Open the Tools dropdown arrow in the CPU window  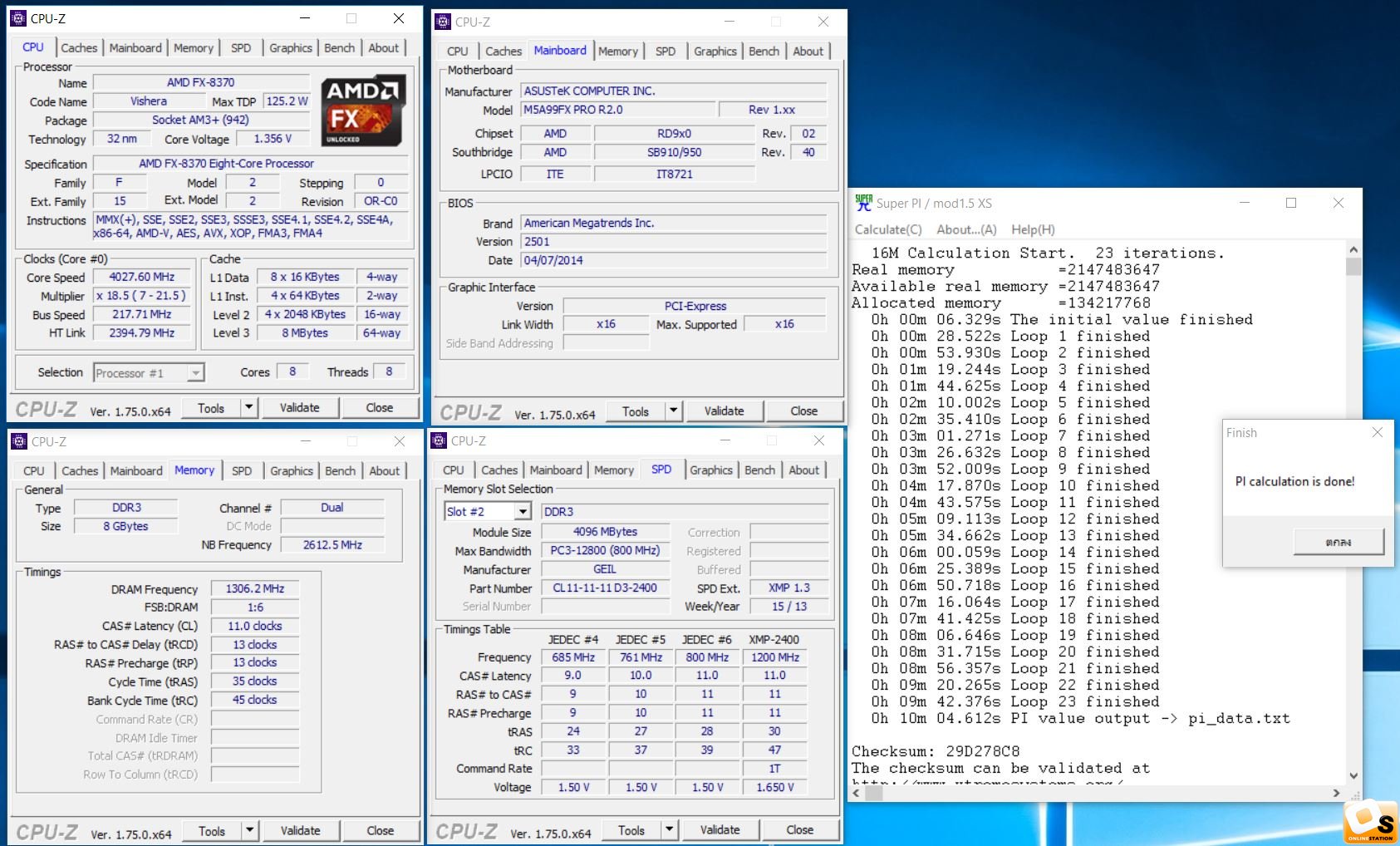pos(248,408)
